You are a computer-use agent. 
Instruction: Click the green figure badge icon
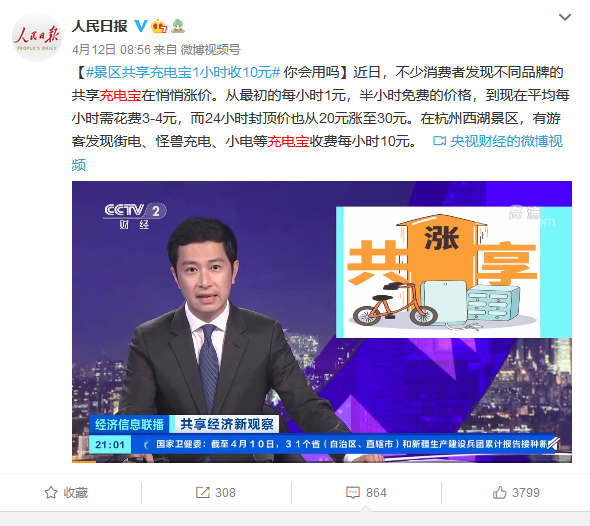tap(178, 26)
